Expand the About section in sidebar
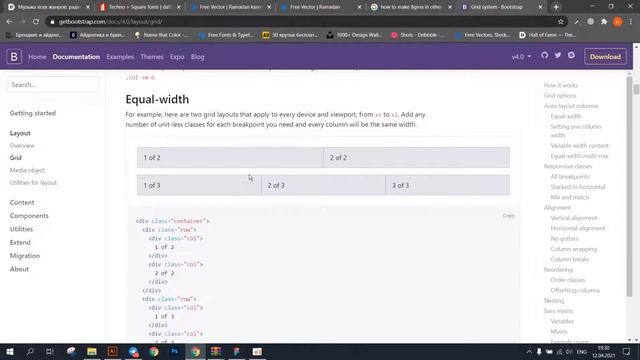This screenshot has width=640, height=360. pyautogui.click(x=19, y=269)
